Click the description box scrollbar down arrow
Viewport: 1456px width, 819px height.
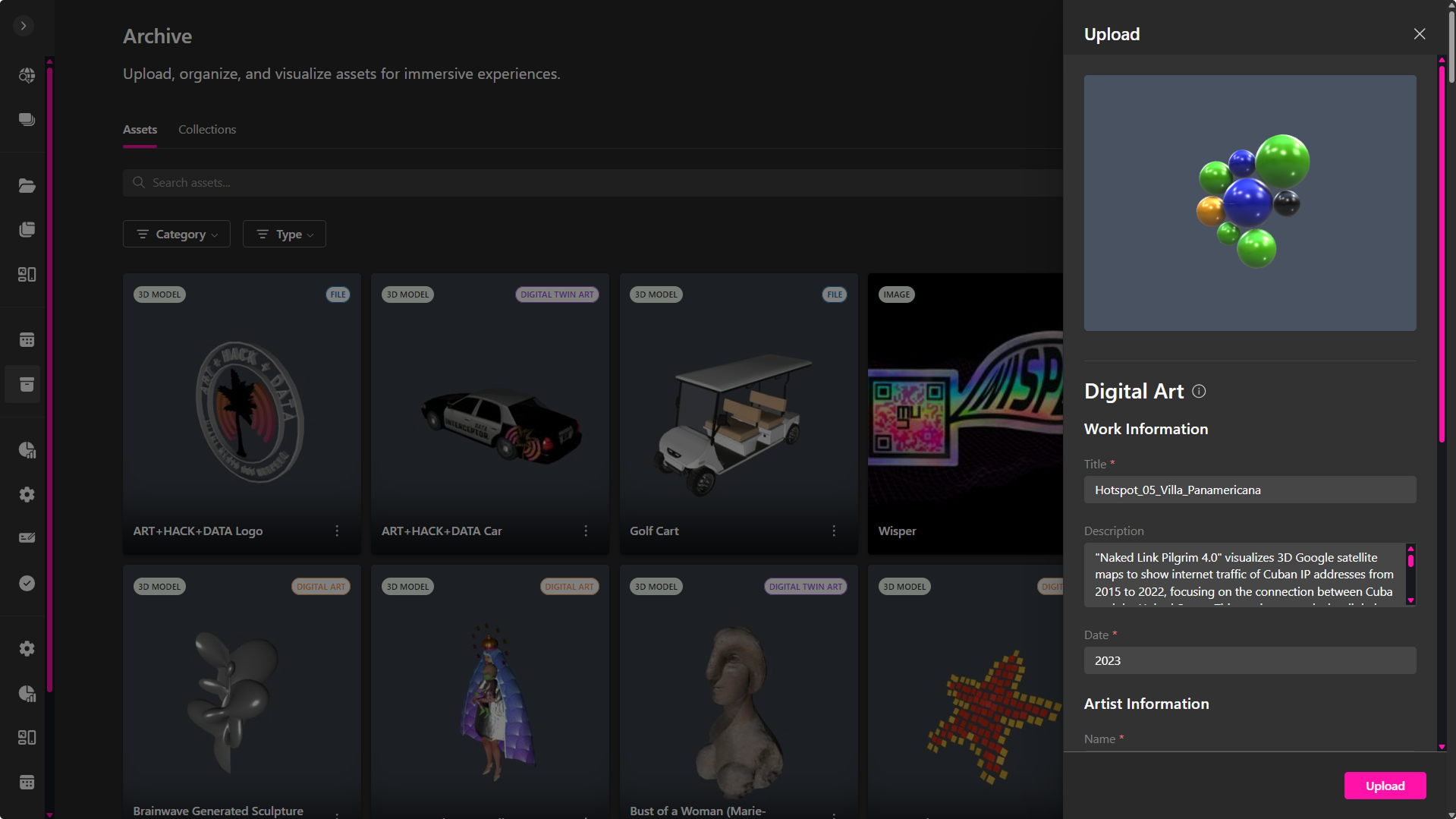(1410, 600)
